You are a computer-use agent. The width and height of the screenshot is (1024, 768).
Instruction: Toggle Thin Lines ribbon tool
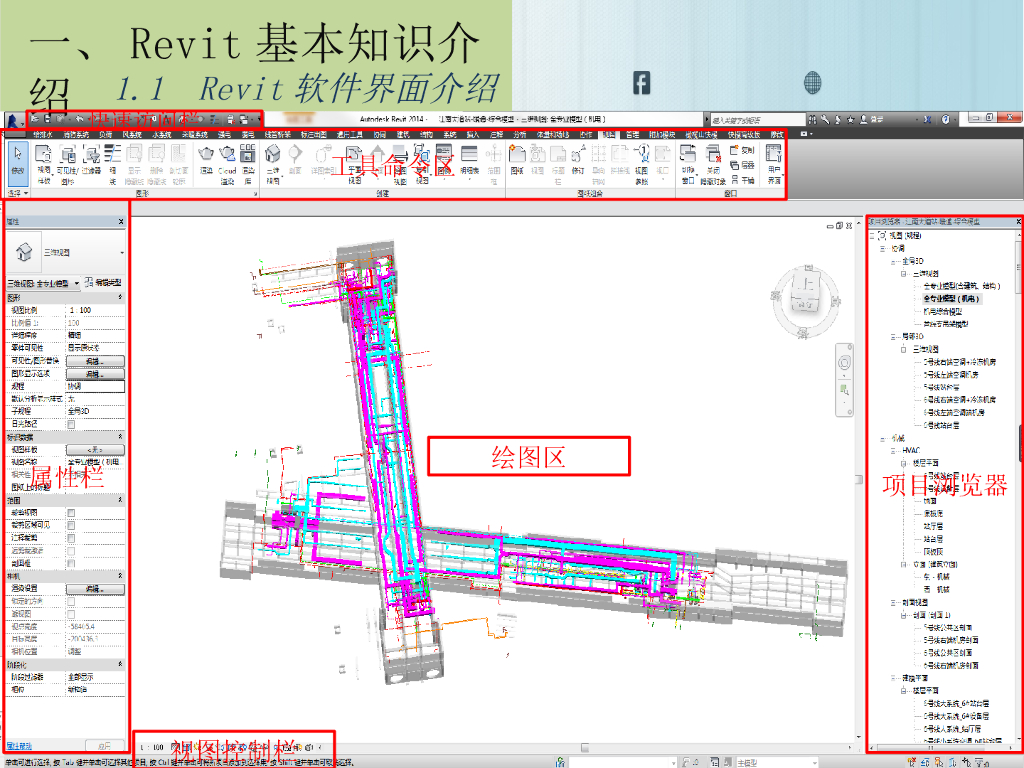pyautogui.click(x=113, y=165)
